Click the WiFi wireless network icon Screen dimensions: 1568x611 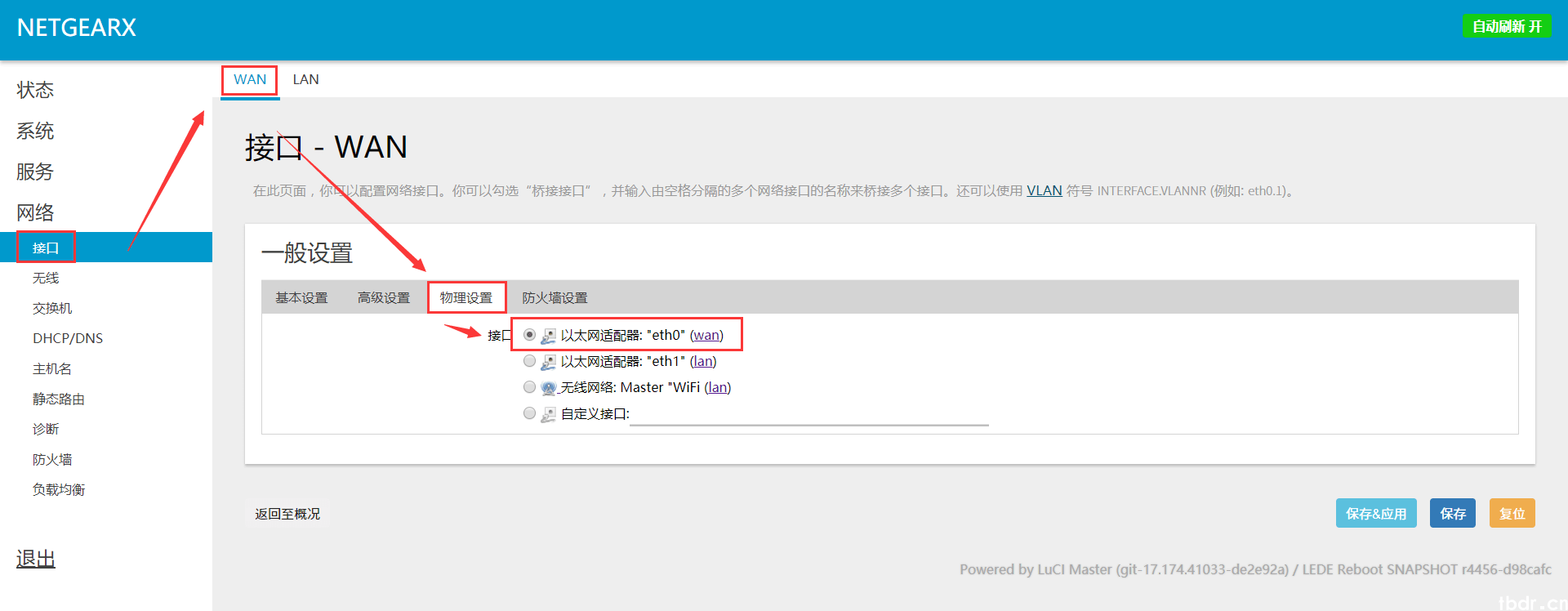(548, 388)
